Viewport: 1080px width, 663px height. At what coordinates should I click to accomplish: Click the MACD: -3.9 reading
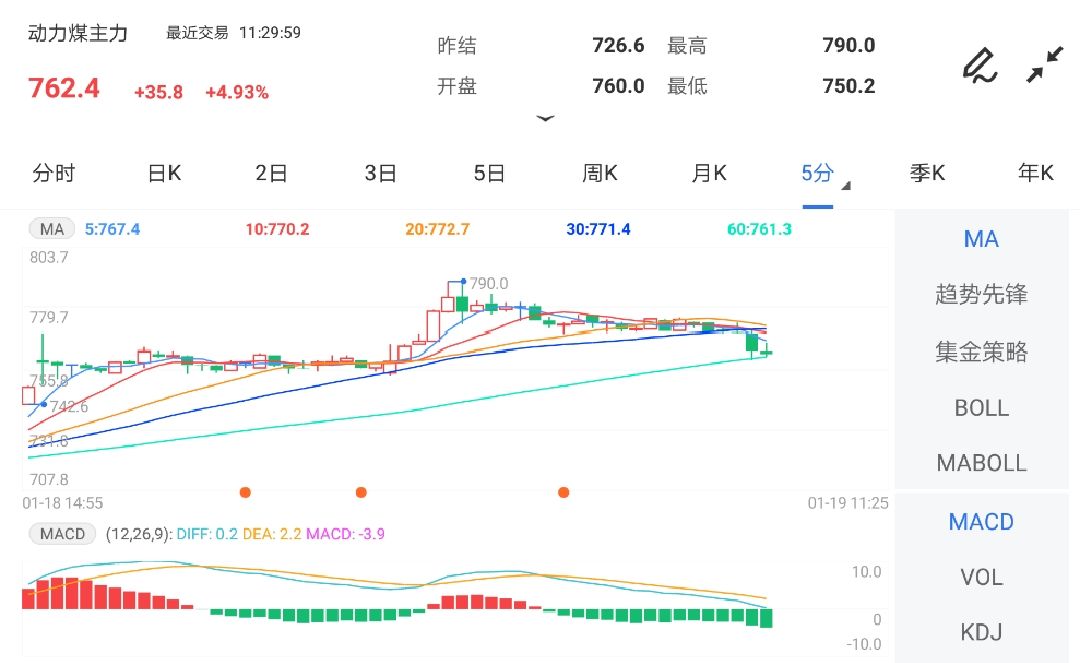(x=345, y=534)
